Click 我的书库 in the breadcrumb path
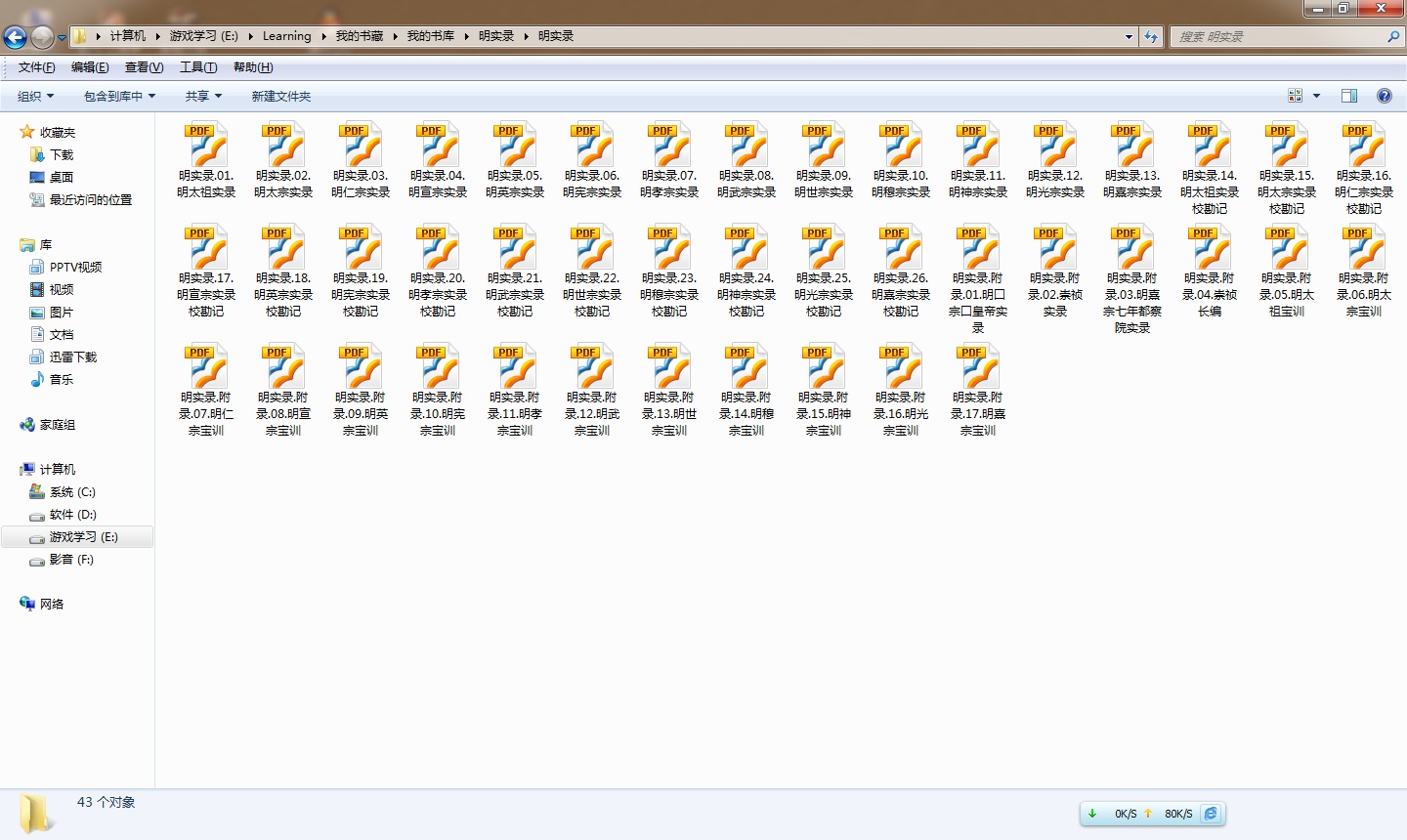The height and width of the screenshot is (840, 1407). tap(430, 36)
